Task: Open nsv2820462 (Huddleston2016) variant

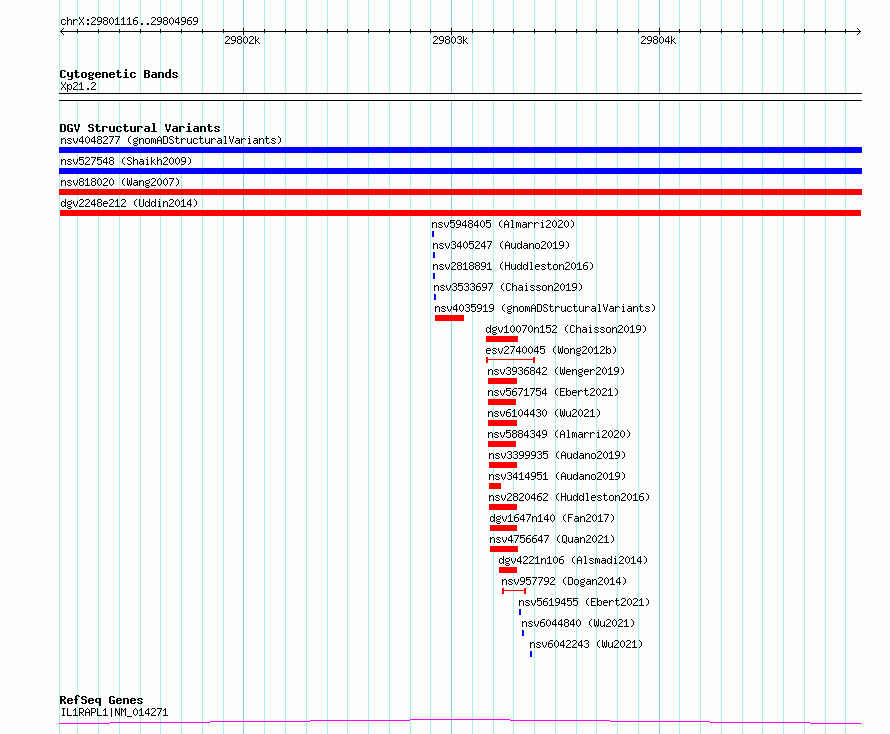Action: [569, 497]
